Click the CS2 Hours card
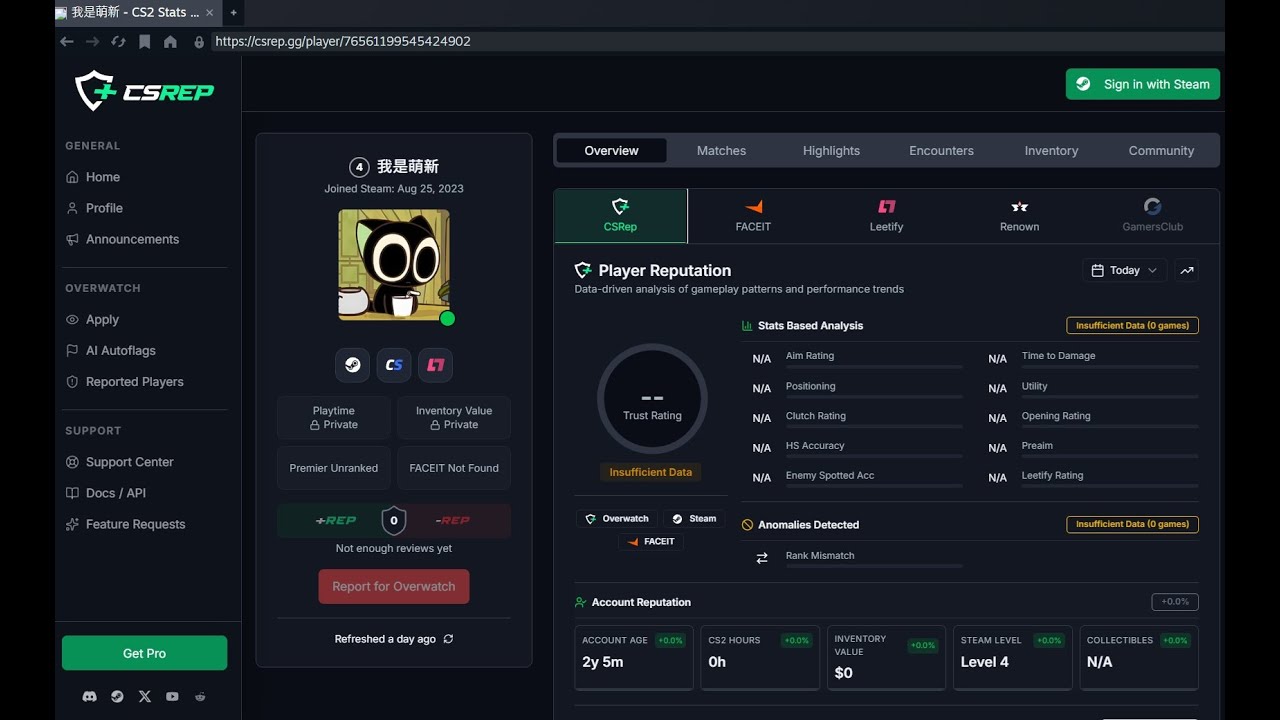The height and width of the screenshot is (720, 1280). [760, 658]
